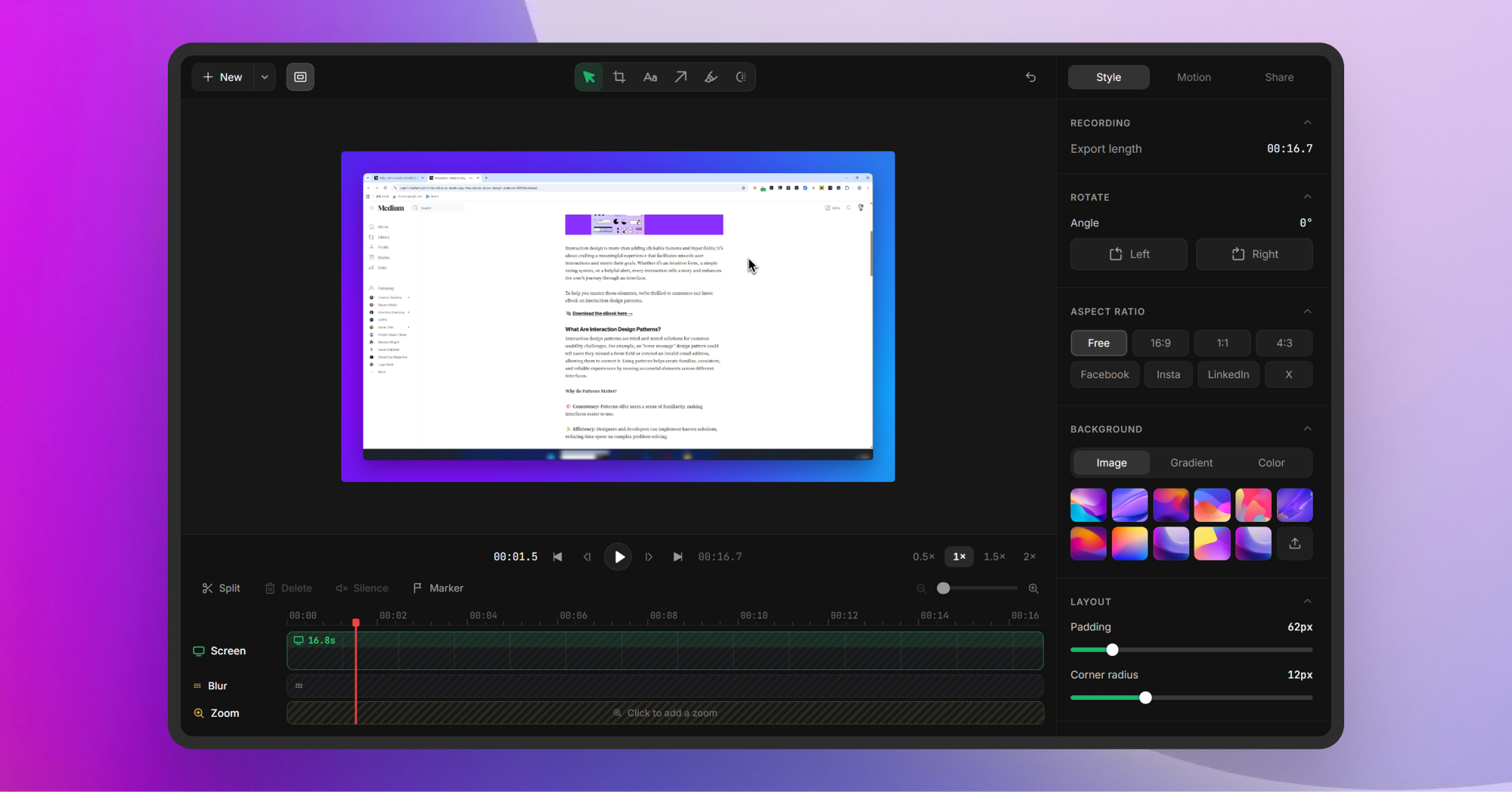
Task: Select the Gradient background tab
Action: pos(1191,463)
